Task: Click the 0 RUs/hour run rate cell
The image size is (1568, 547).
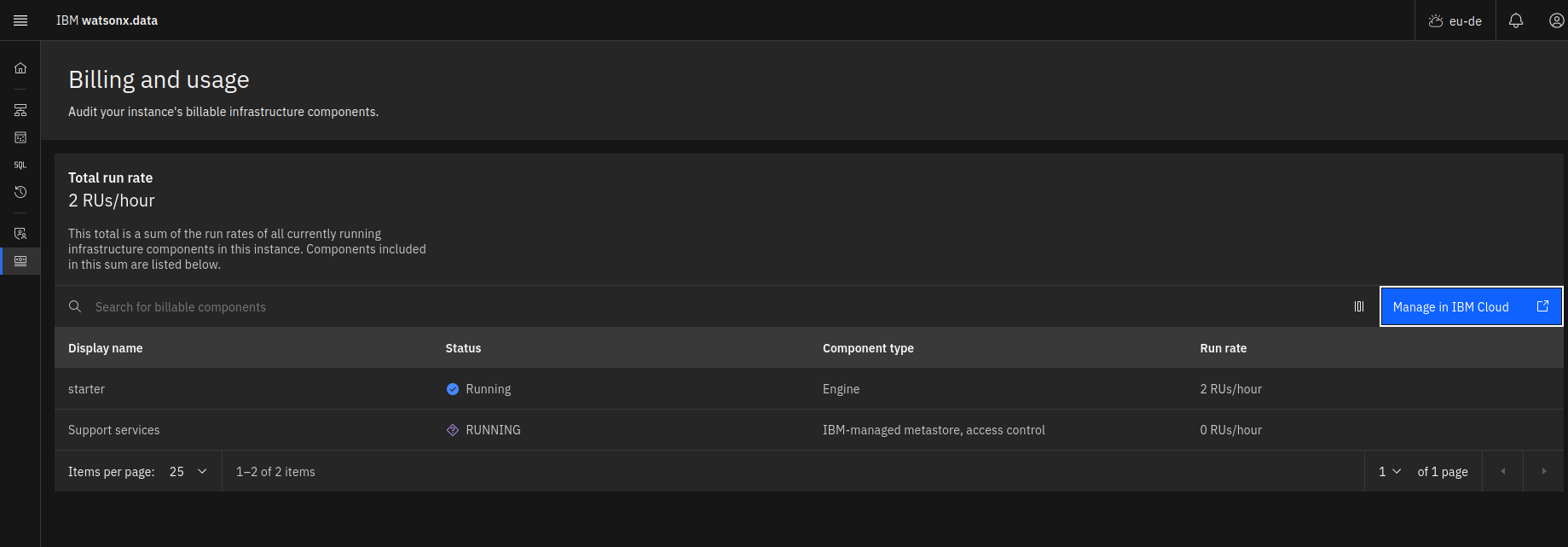Action: pyautogui.click(x=1231, y=430)
